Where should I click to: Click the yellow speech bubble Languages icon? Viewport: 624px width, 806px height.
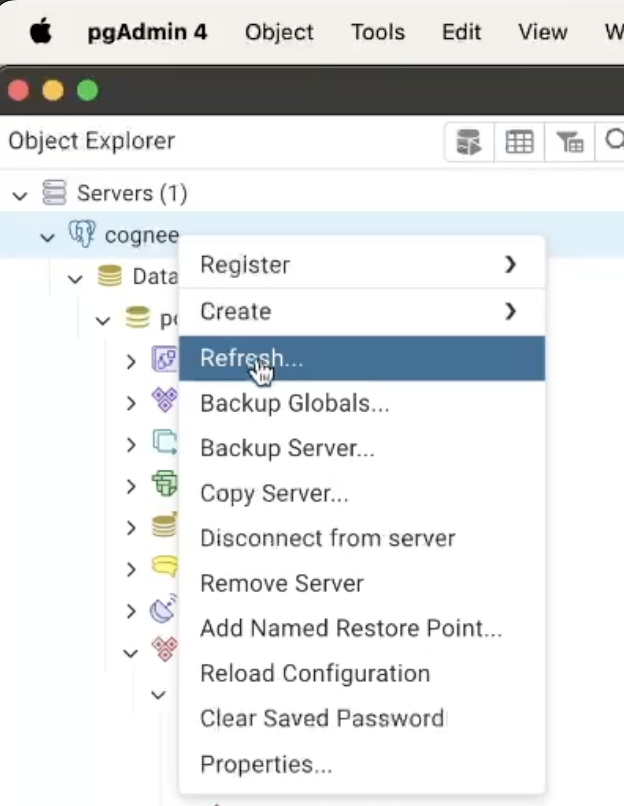coord(165,566)
